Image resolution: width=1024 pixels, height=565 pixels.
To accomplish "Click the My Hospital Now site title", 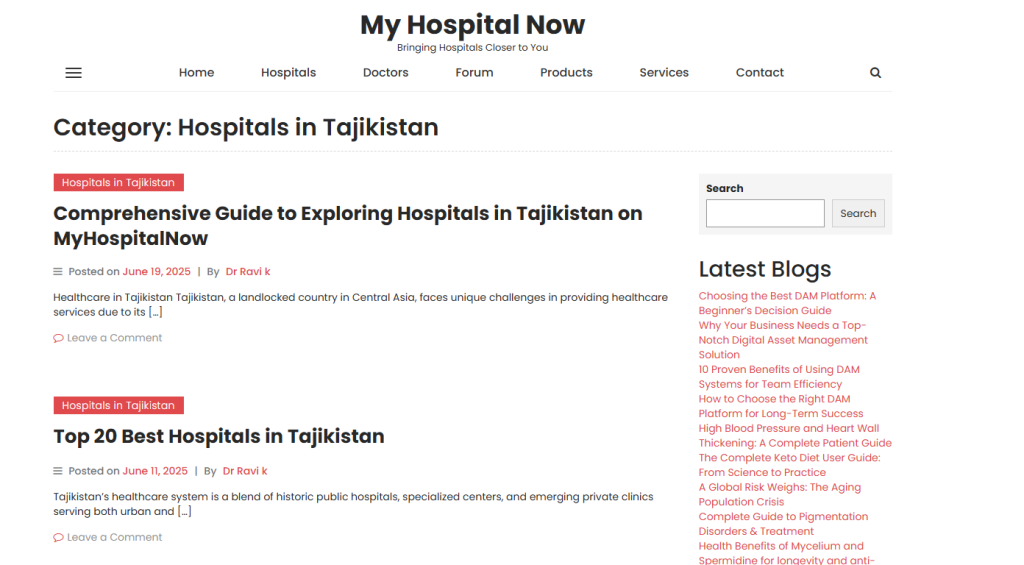I will (x=472, y=25).
